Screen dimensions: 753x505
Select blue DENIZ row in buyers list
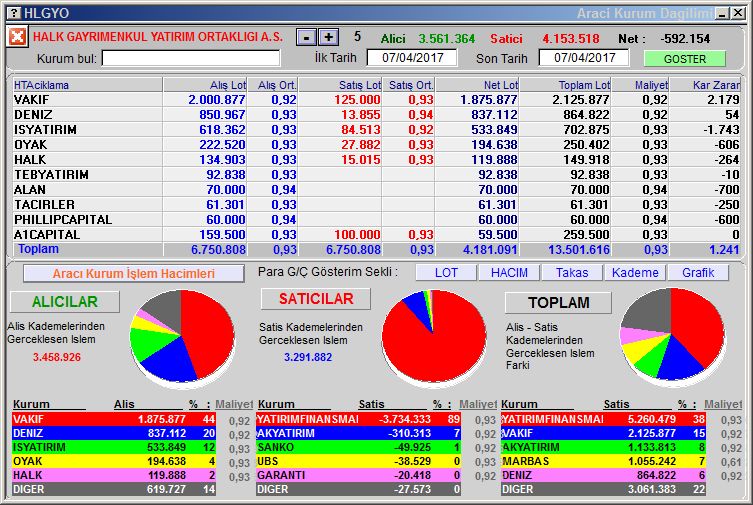tap(114, 433)
